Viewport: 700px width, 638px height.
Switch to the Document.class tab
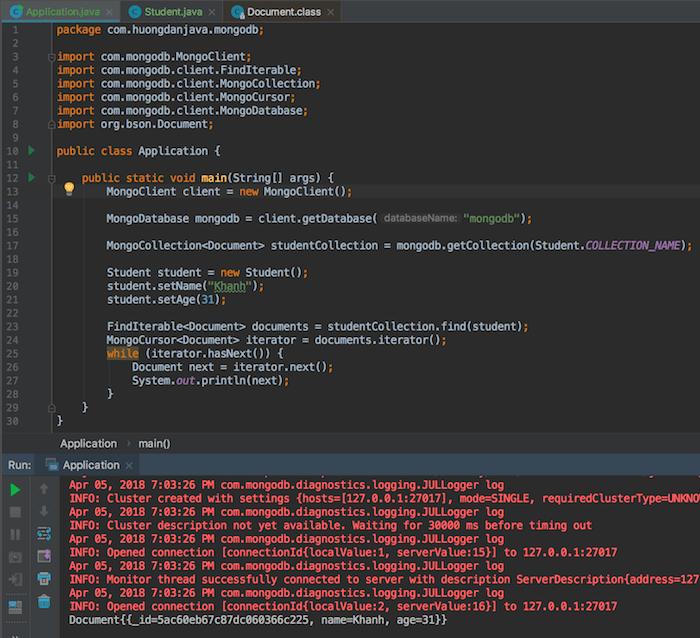284,12
